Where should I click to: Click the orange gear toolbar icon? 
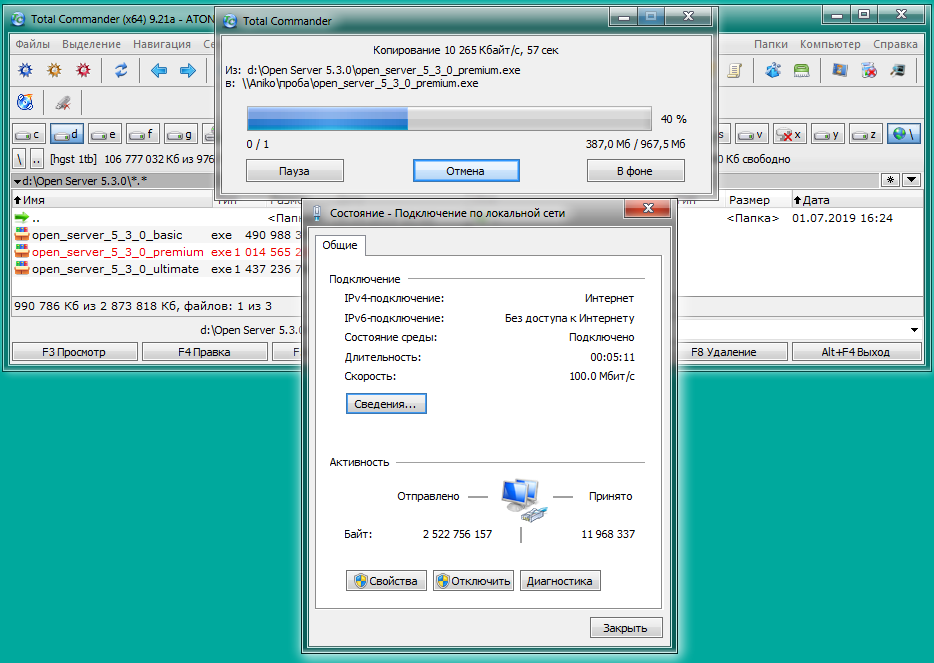54,70
